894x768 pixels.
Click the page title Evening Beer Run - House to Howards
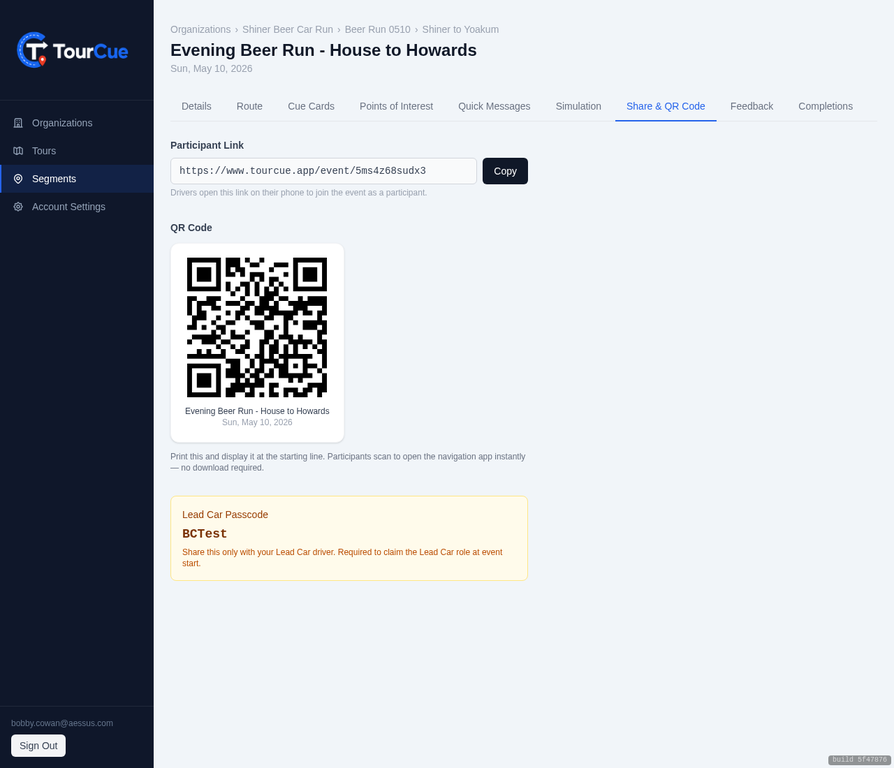pos(323,50)
